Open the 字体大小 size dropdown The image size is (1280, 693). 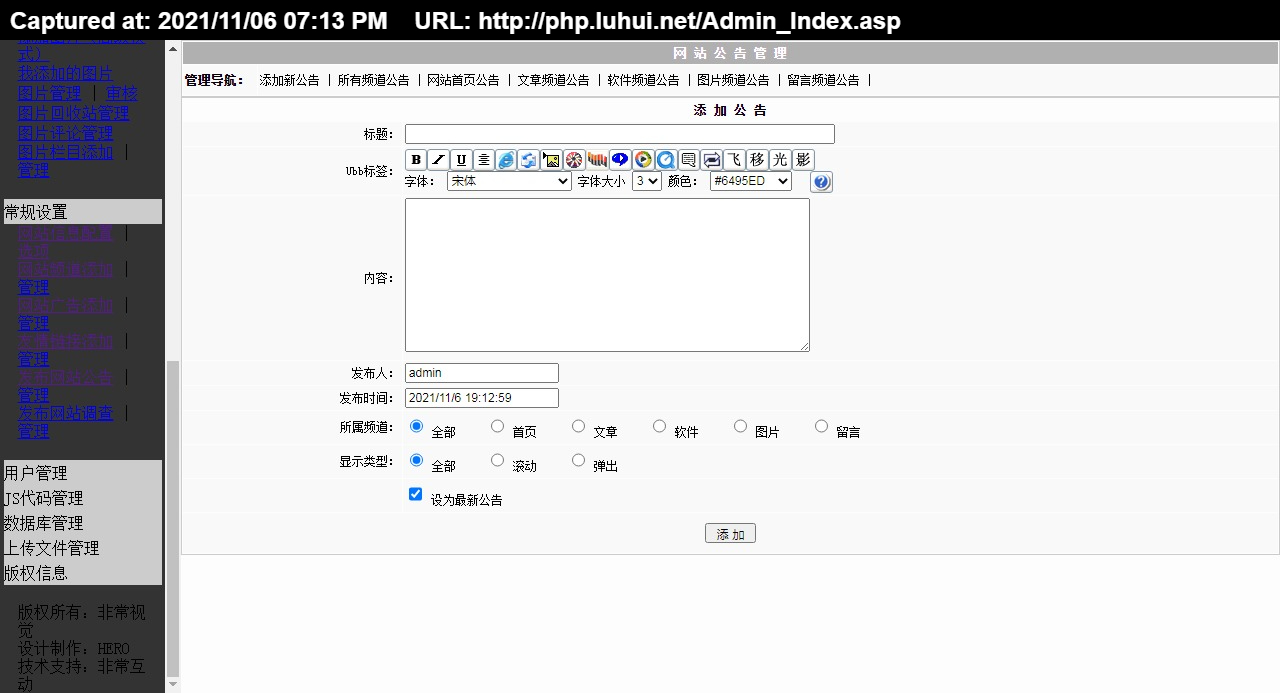tap(647, 181)
